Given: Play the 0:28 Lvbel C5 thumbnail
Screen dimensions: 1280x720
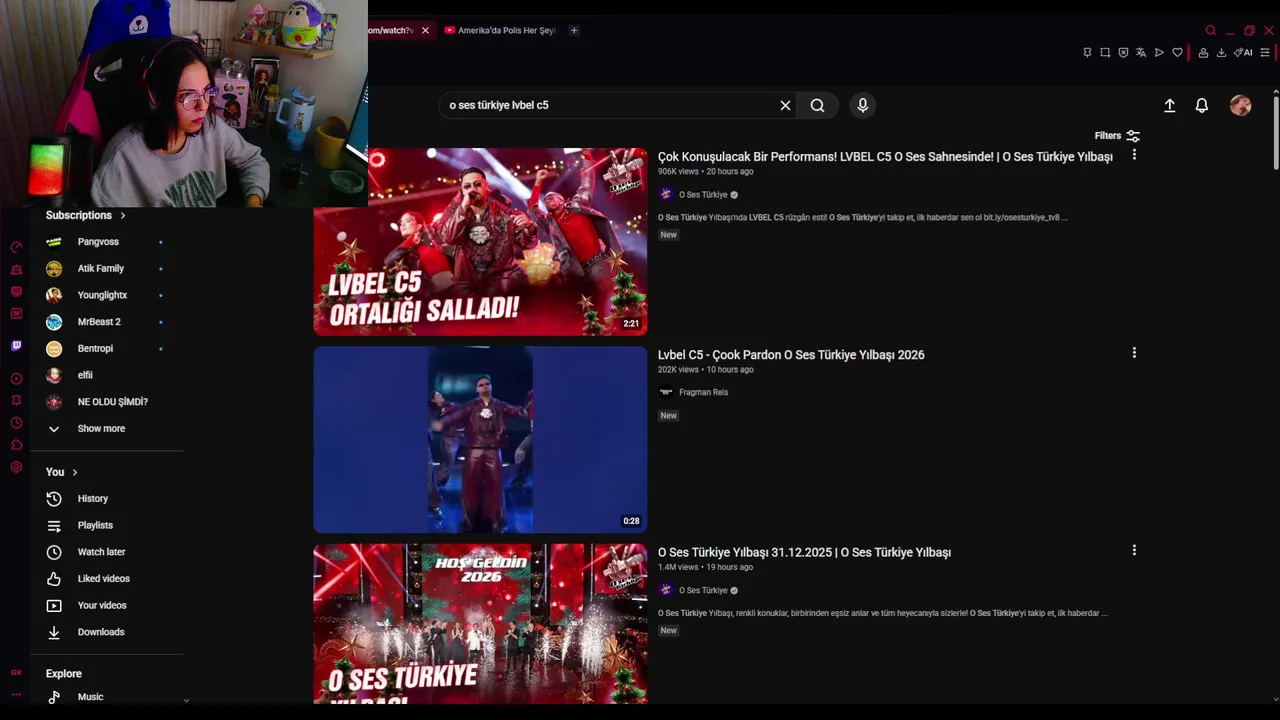Looking at the screenshot, I should (480, 440).
